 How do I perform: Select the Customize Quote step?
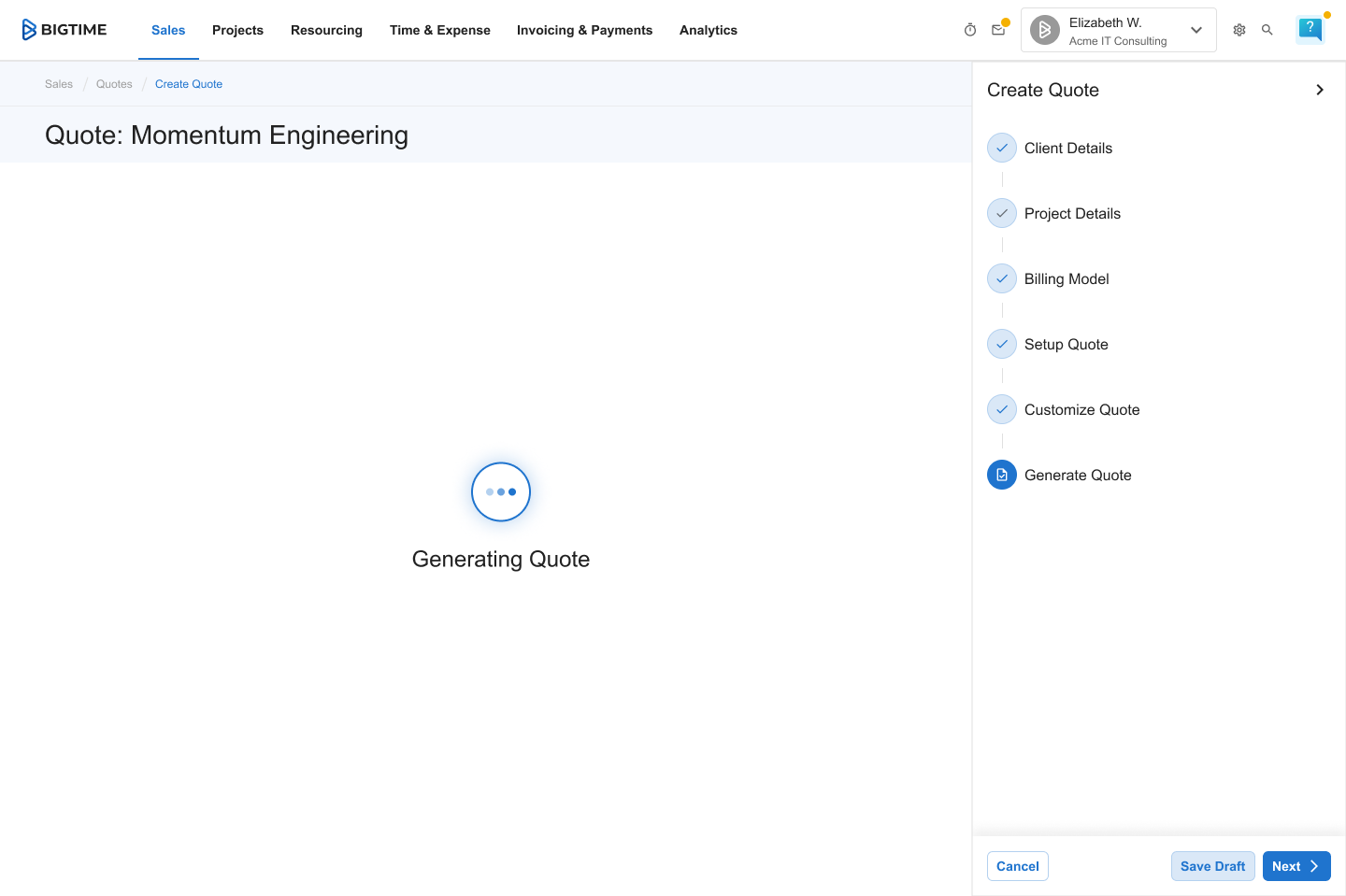pos(1081,409)
